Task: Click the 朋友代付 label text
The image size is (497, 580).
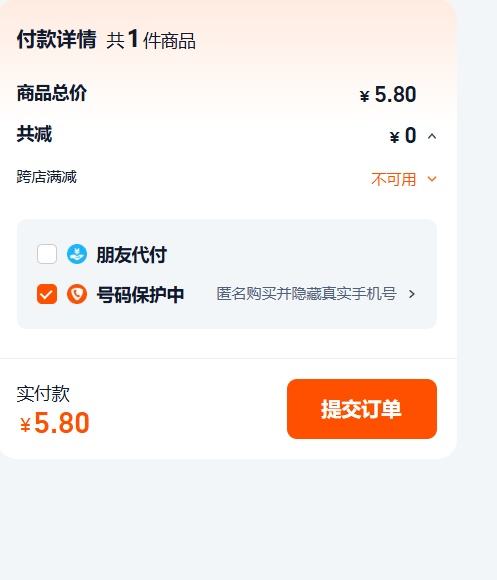Action: pyautogui.click(x=131, y=254)
